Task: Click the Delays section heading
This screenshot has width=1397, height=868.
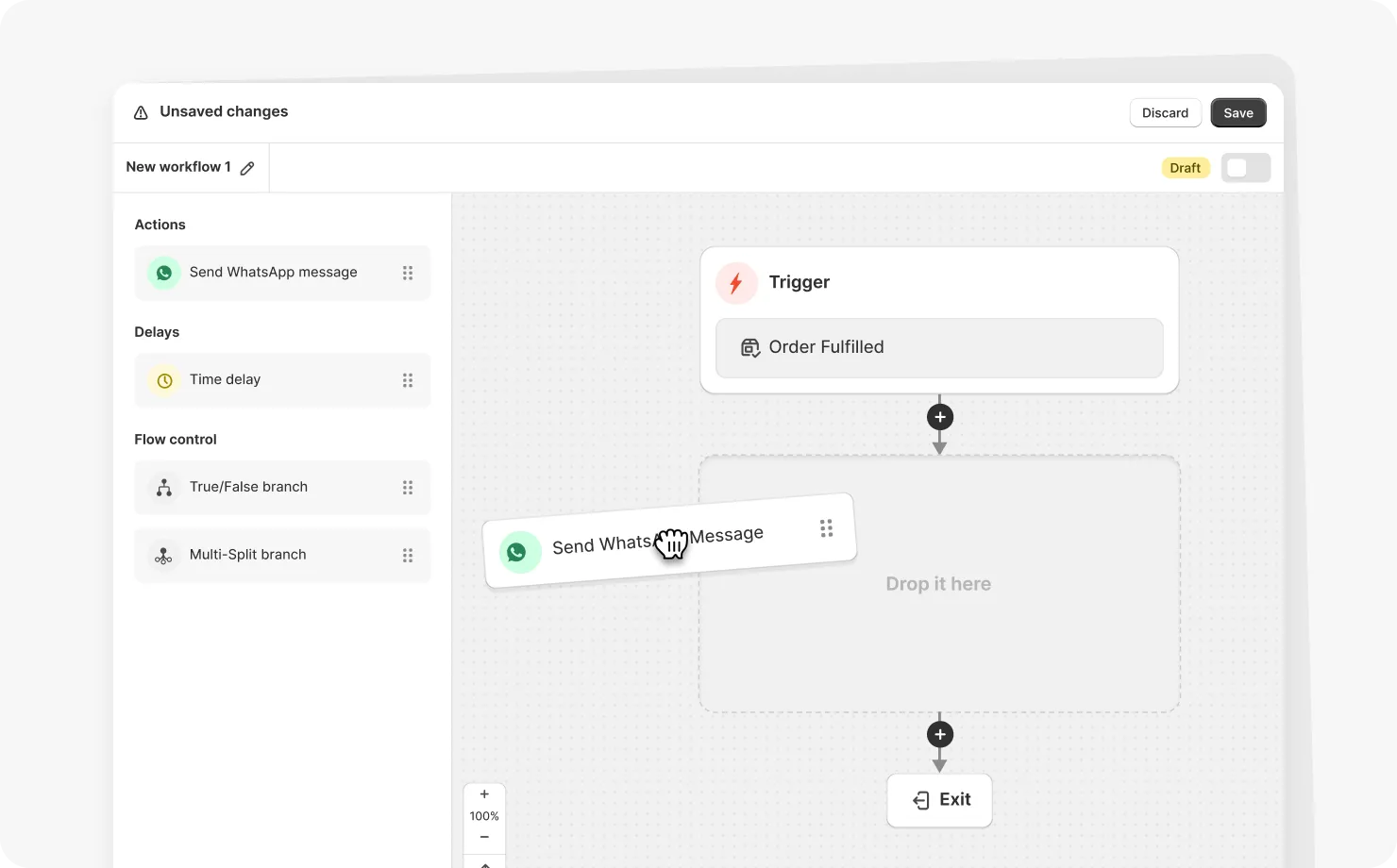Action: pyautogui.click(x=157, y=332)
